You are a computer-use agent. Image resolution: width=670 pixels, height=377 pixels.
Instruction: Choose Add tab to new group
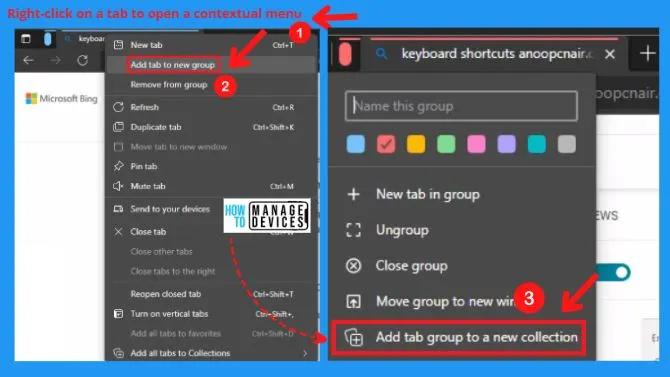173,65
